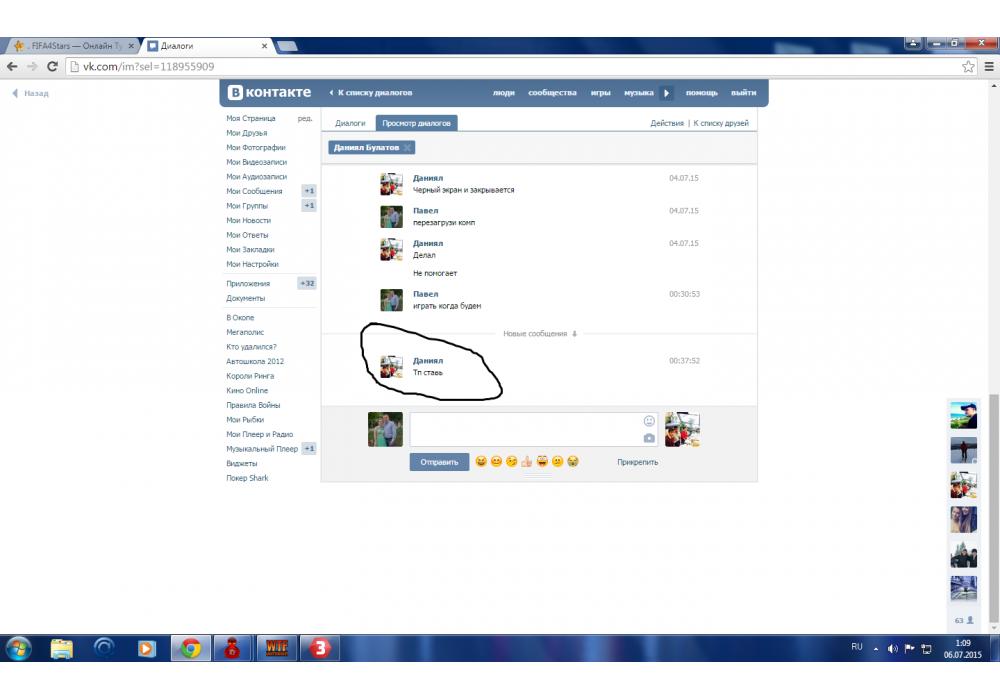Insert the thumbs up emoji
This screenshot has height=700, width=1000.
coord(526,462)
